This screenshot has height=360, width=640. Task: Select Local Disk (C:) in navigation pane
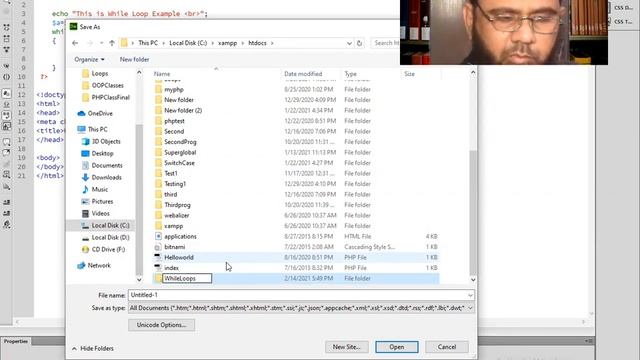coord(110,225)
